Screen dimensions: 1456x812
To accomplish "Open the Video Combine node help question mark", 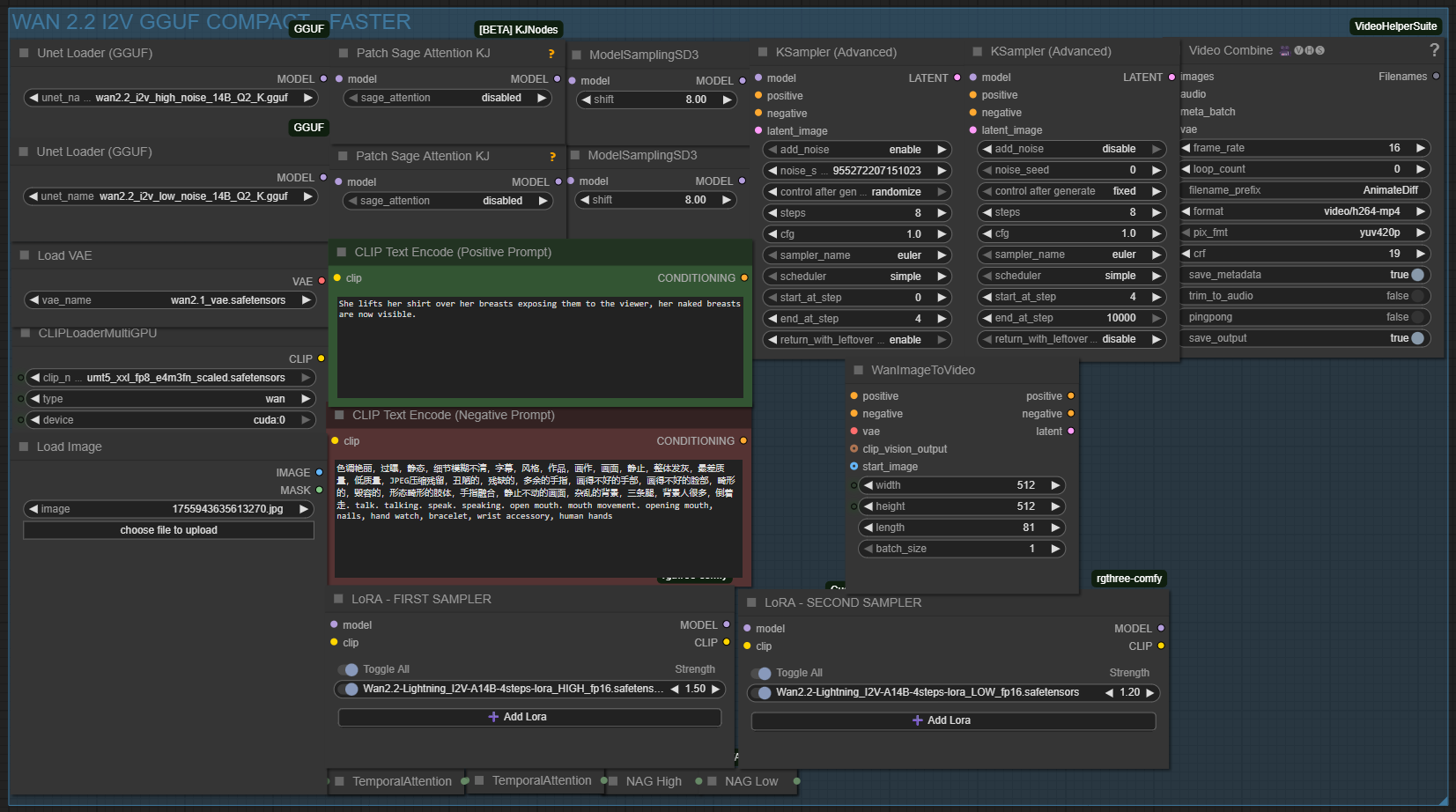I will coord(1434,50).
